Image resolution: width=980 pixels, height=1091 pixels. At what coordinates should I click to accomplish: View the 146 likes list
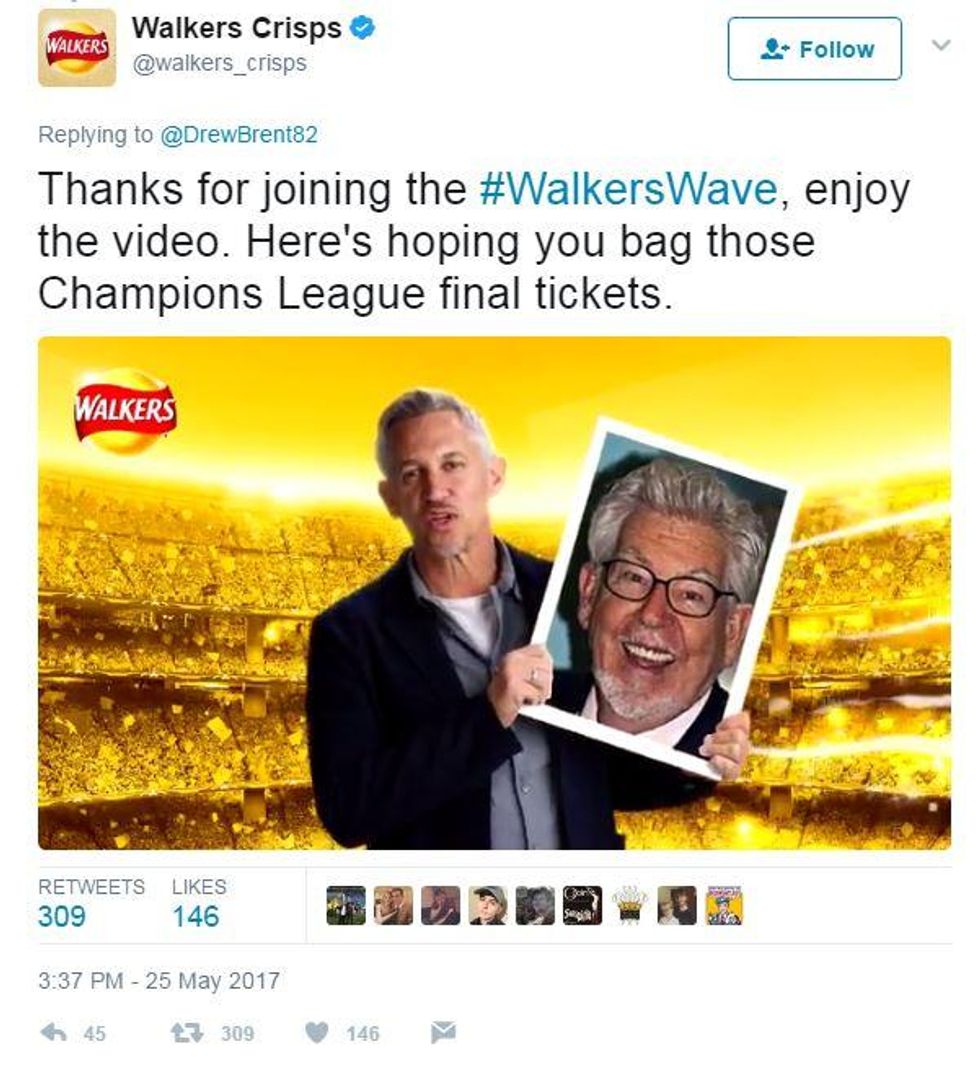(198, 903)
